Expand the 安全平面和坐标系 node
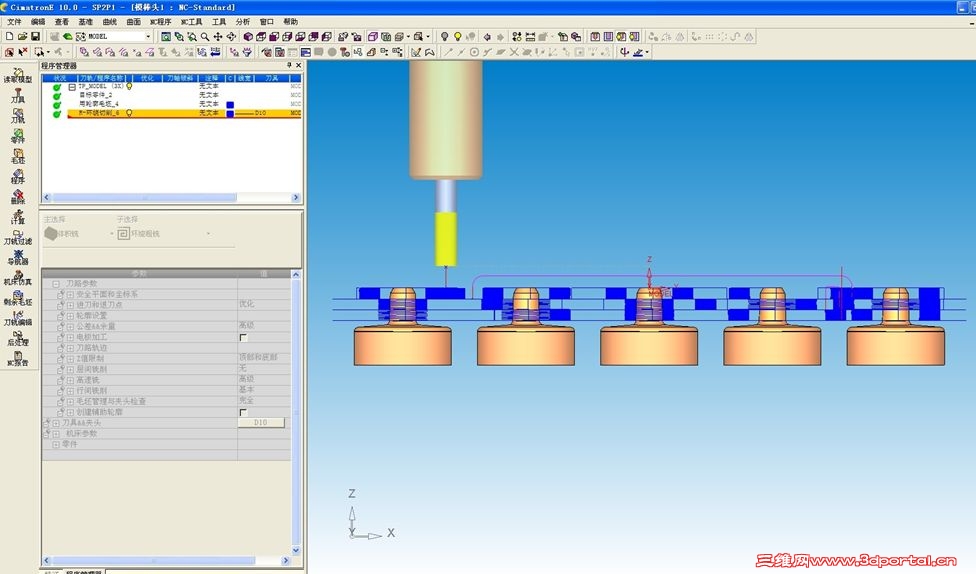976x574 pixels. (70, 294)
